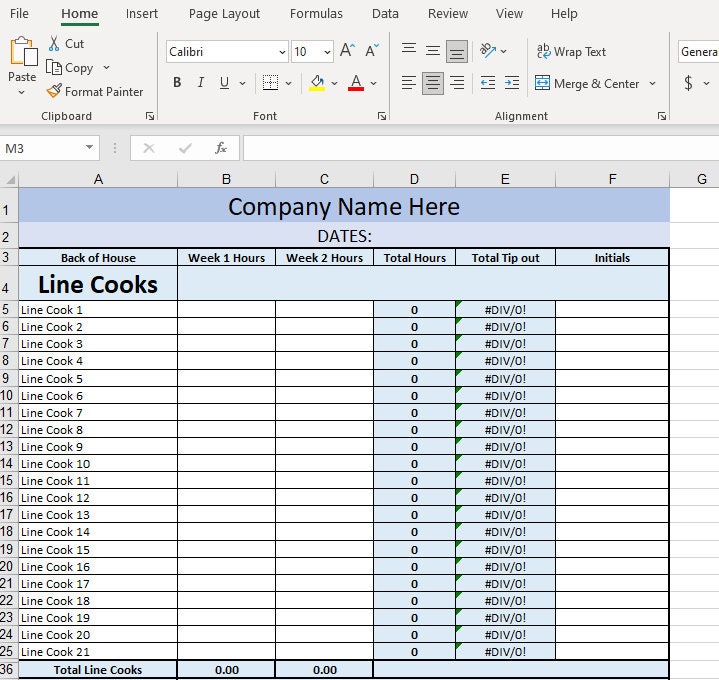Screen dimensions: 719x680
Task: Open the font size dropdown
Action: (x=327, y=52)
